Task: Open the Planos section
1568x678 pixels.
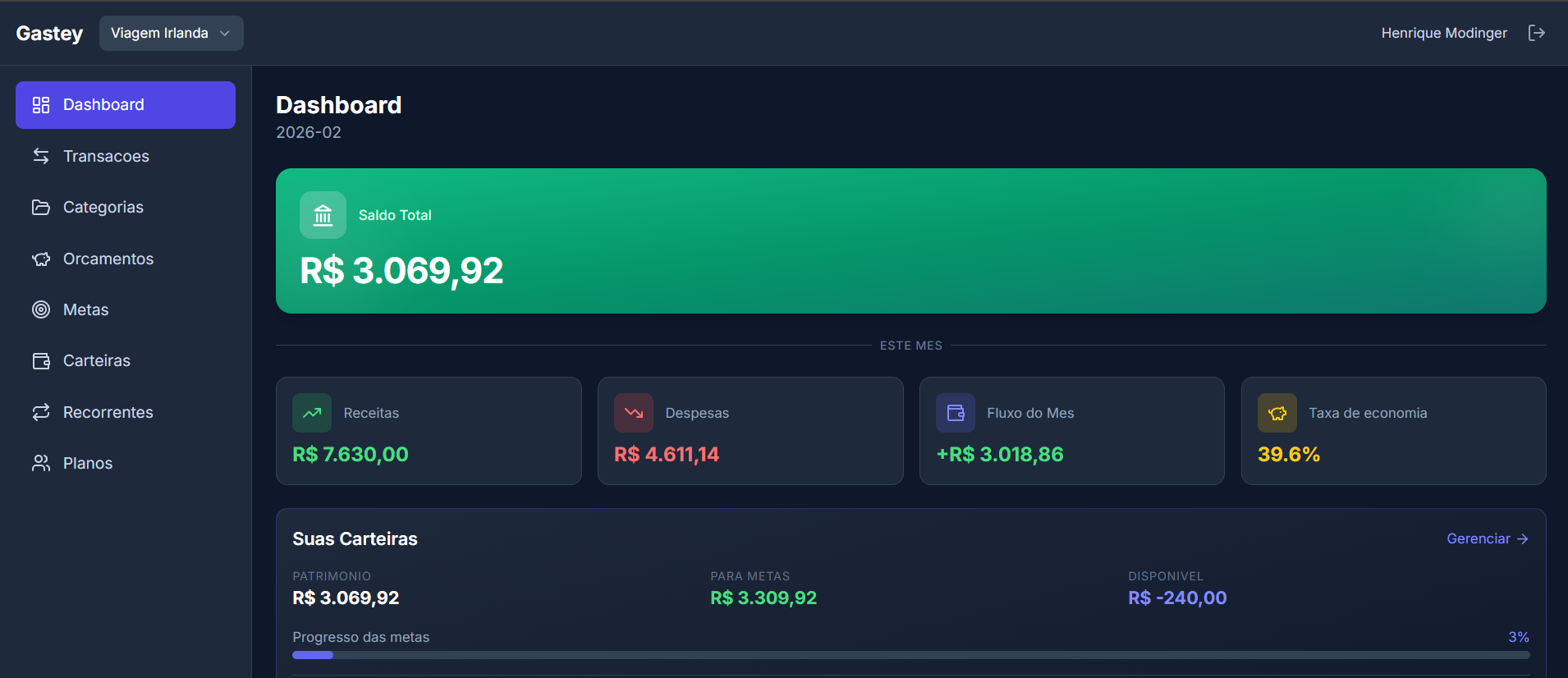Action: tap(88, 463)
